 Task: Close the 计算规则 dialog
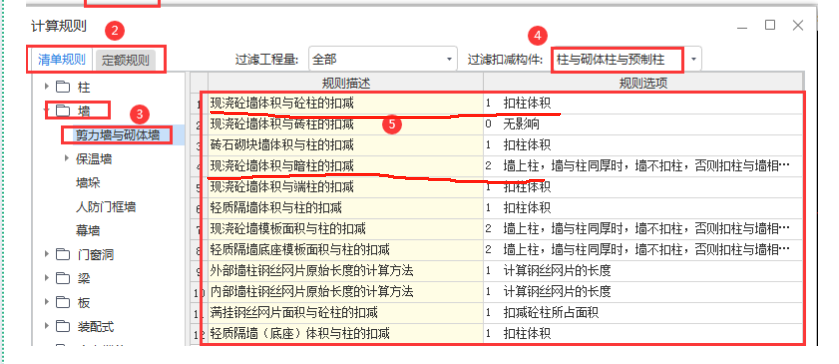point(798,25)
